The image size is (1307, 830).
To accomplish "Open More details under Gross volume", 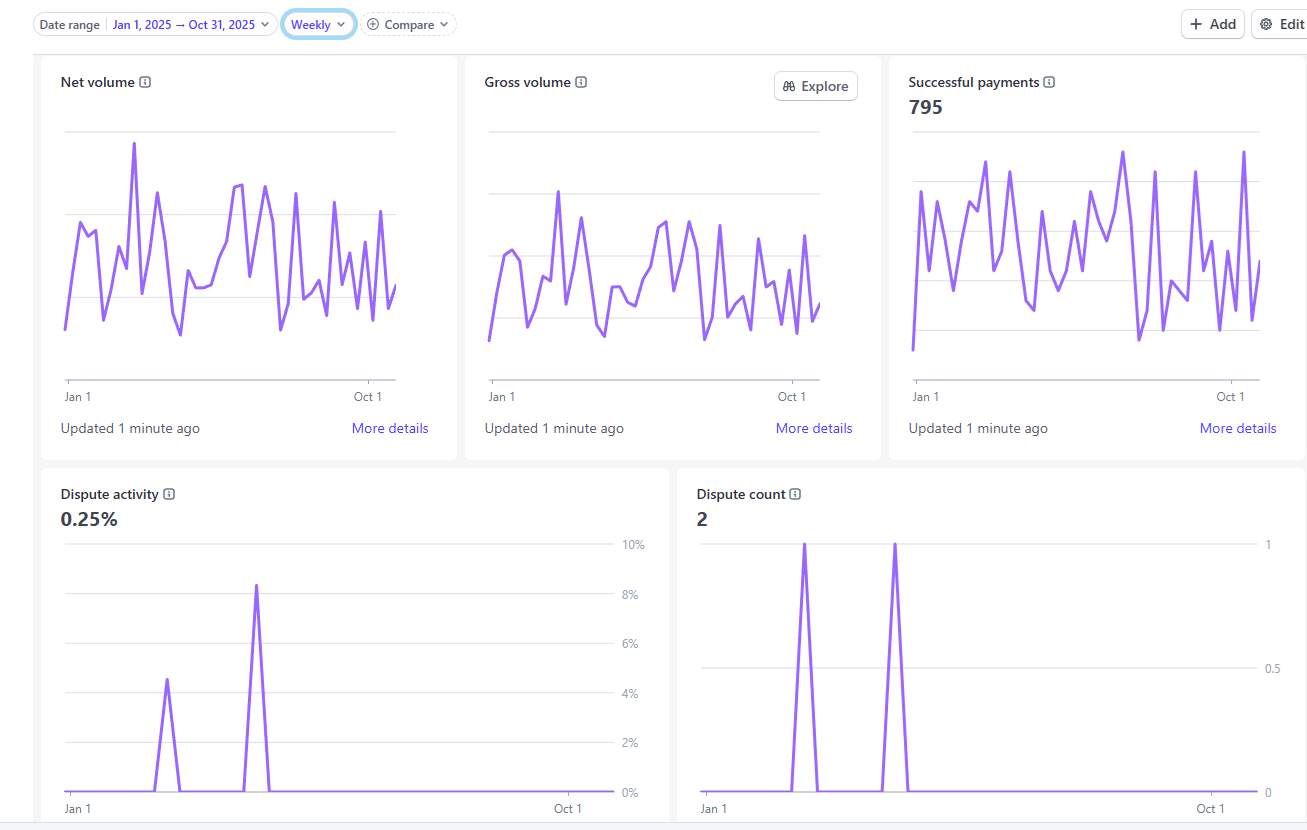I will point(814,428).
